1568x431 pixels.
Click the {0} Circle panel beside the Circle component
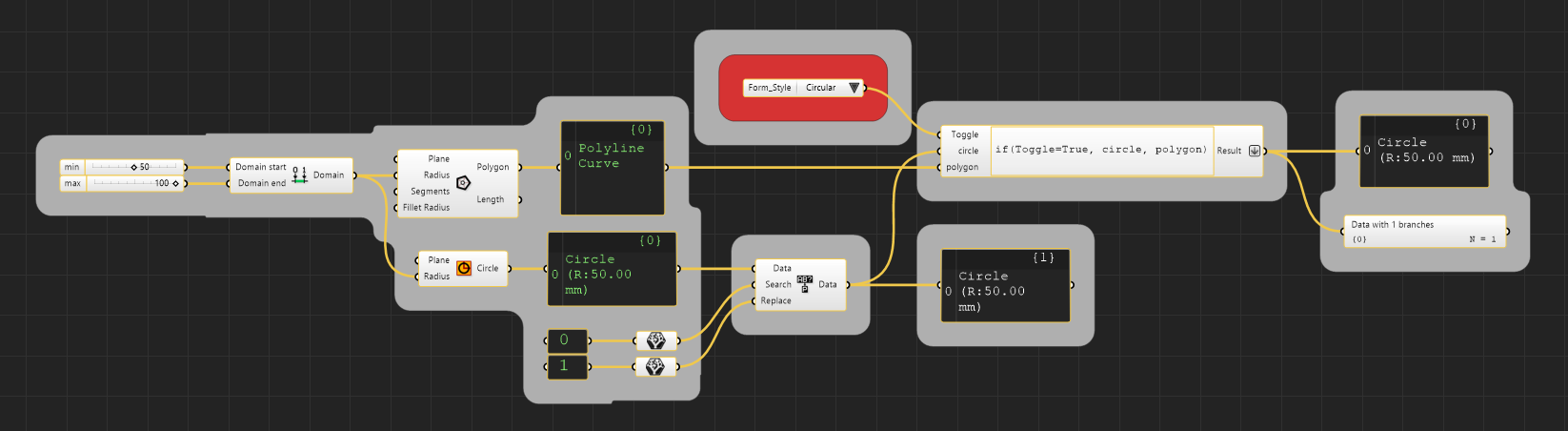(x=613, y=269)
